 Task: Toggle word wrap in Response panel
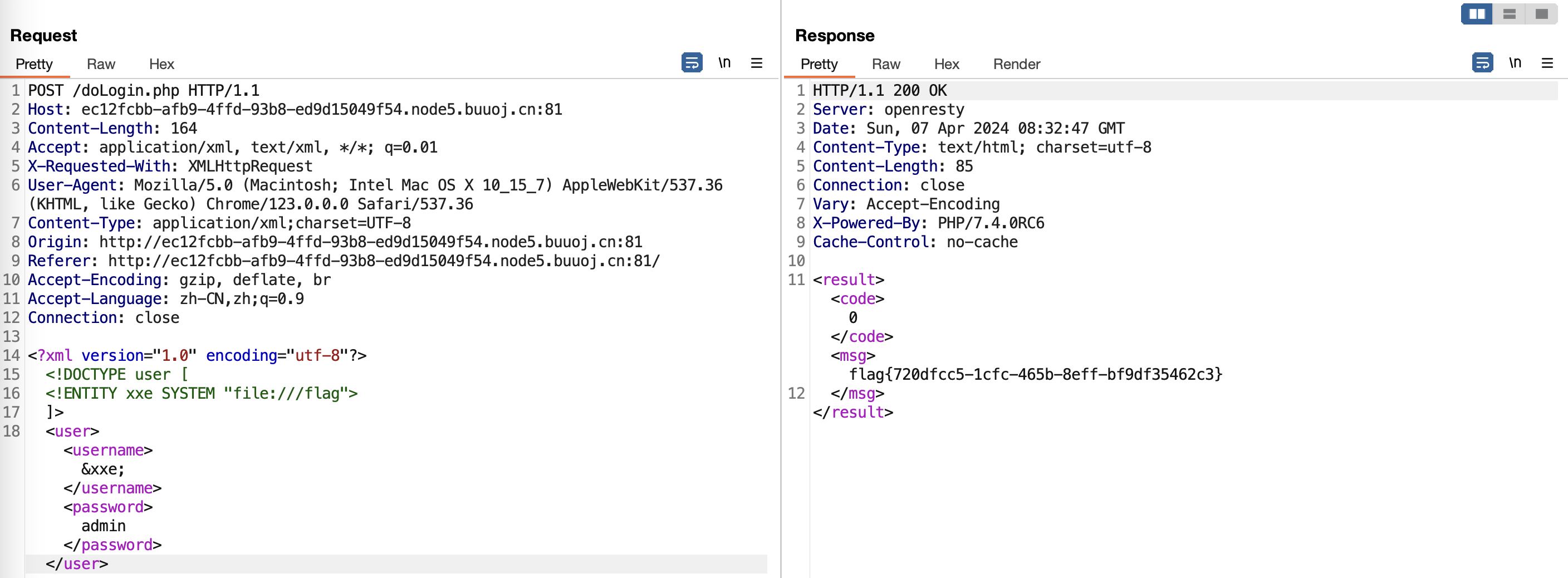click(x=1482, y=63)
